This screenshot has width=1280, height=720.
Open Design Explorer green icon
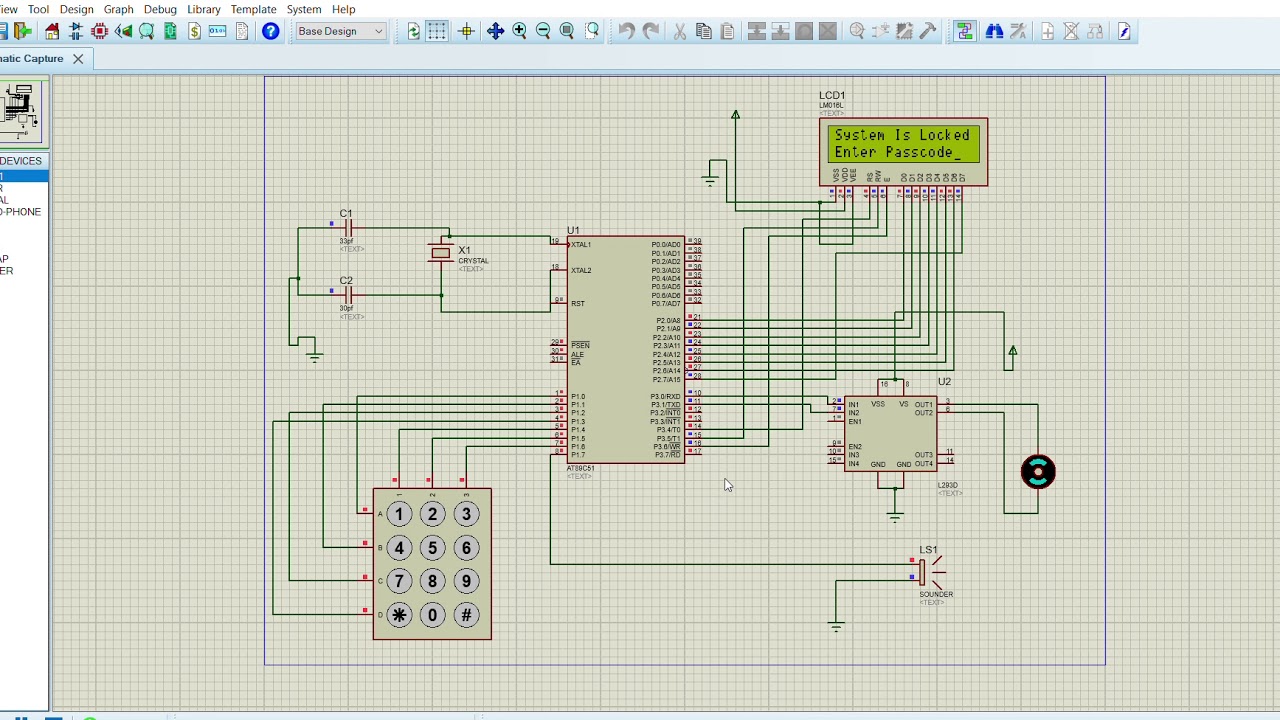point(170,31)
